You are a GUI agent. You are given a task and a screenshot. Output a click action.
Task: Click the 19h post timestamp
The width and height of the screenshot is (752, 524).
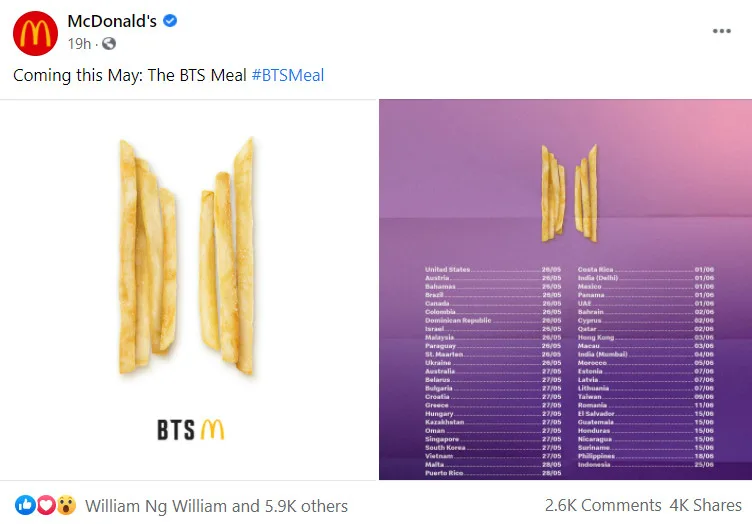(x=79, y=44)
